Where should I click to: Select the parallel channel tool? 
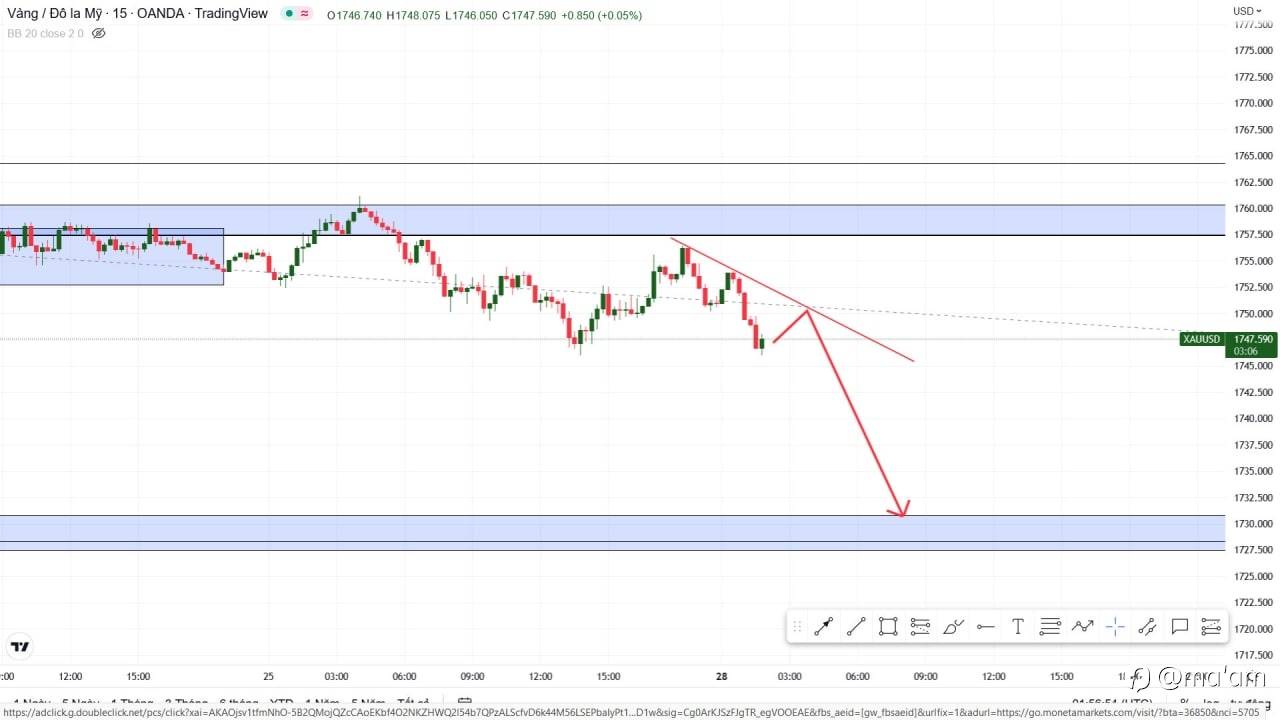click(x=1147, y=627)
